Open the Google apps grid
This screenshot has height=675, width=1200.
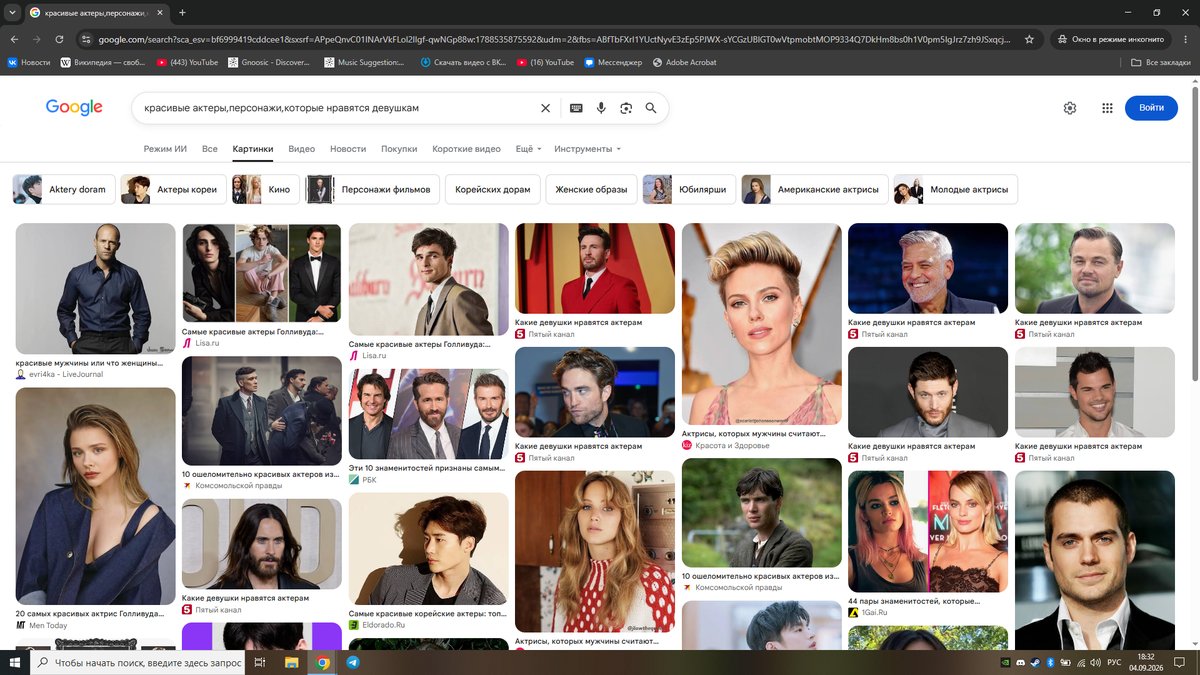[1107, 108]
